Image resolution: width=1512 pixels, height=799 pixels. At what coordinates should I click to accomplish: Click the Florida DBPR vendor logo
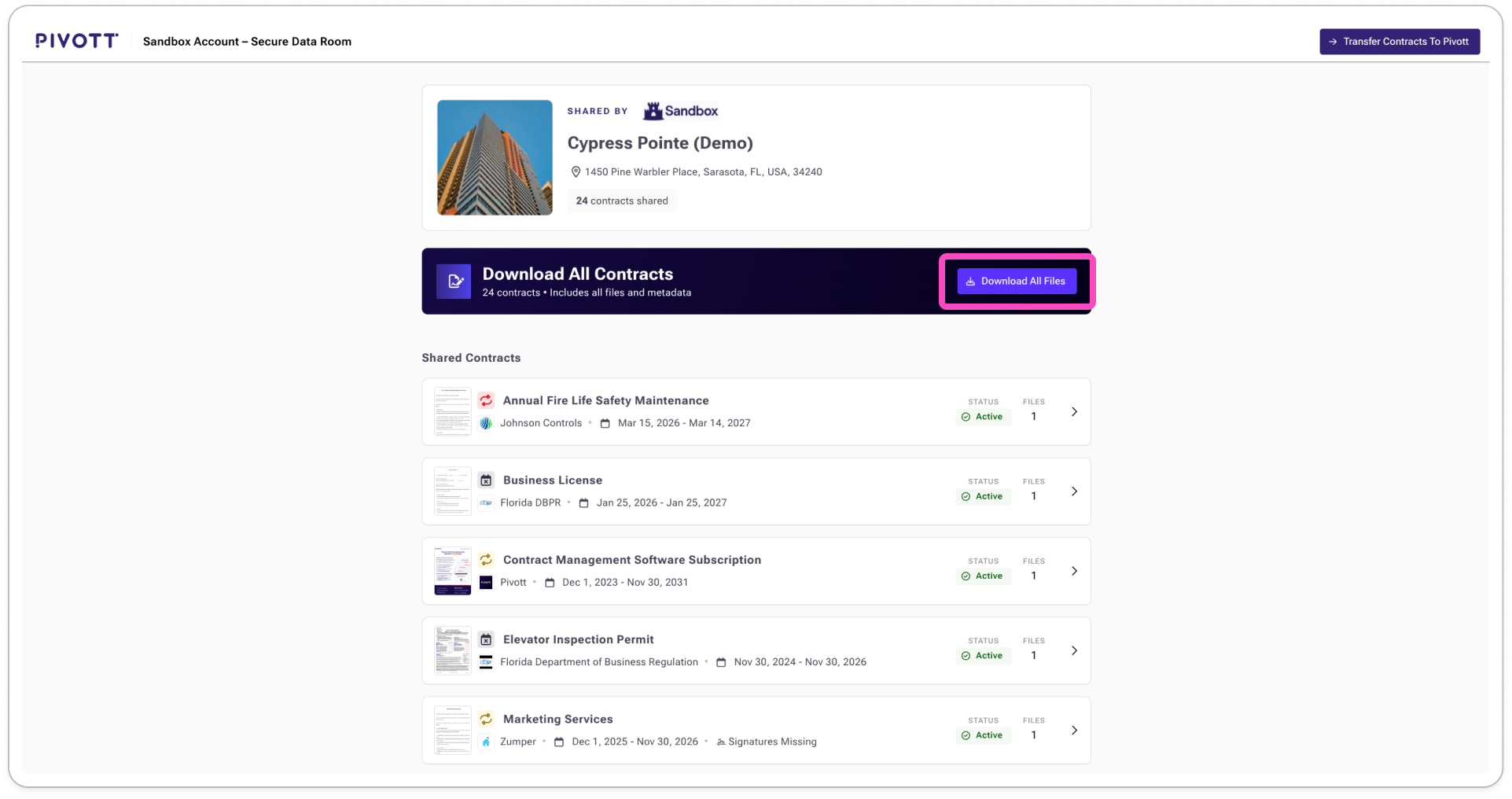[486, 503]
